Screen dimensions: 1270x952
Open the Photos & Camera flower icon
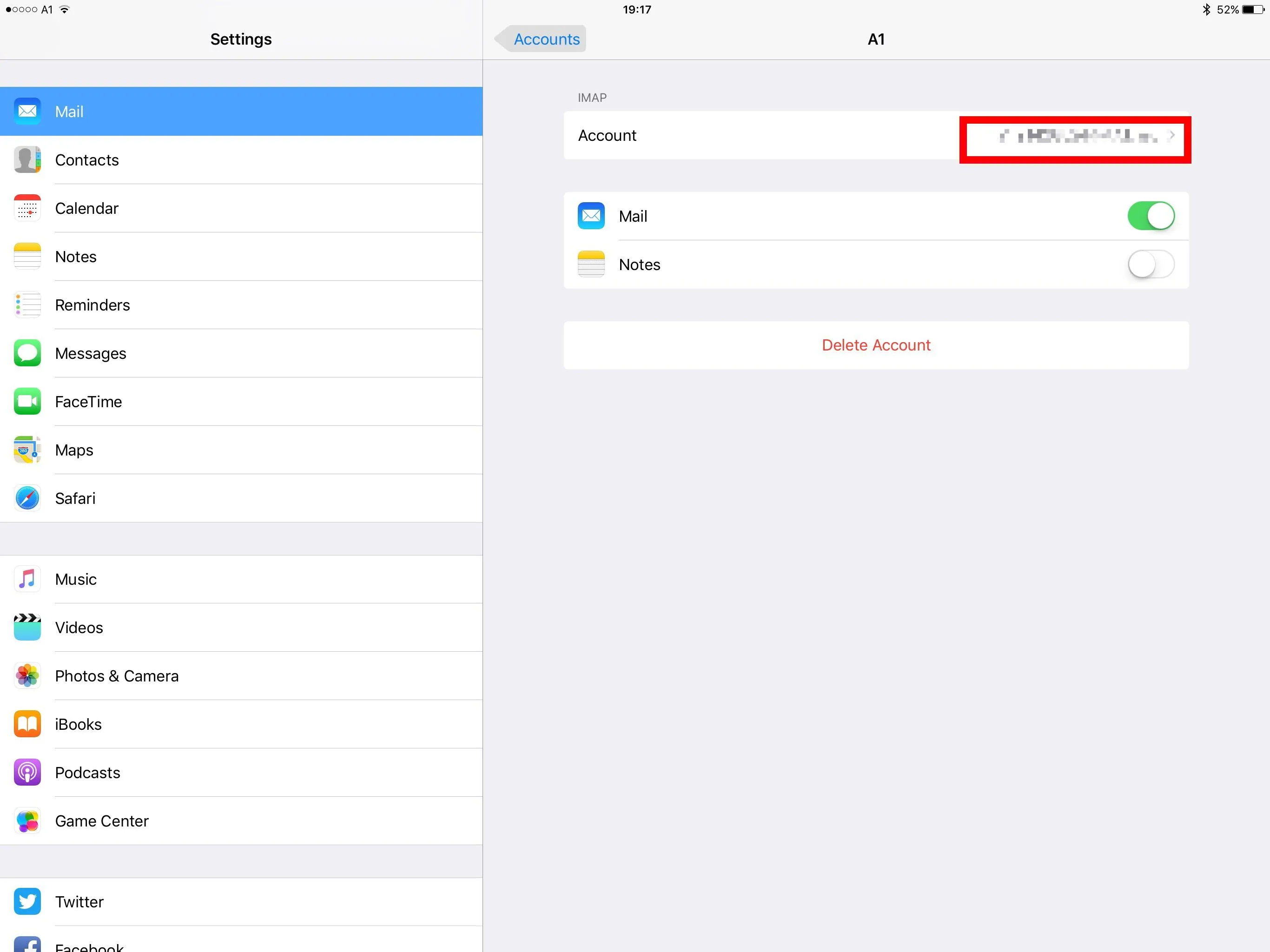(x=27, y=675)
